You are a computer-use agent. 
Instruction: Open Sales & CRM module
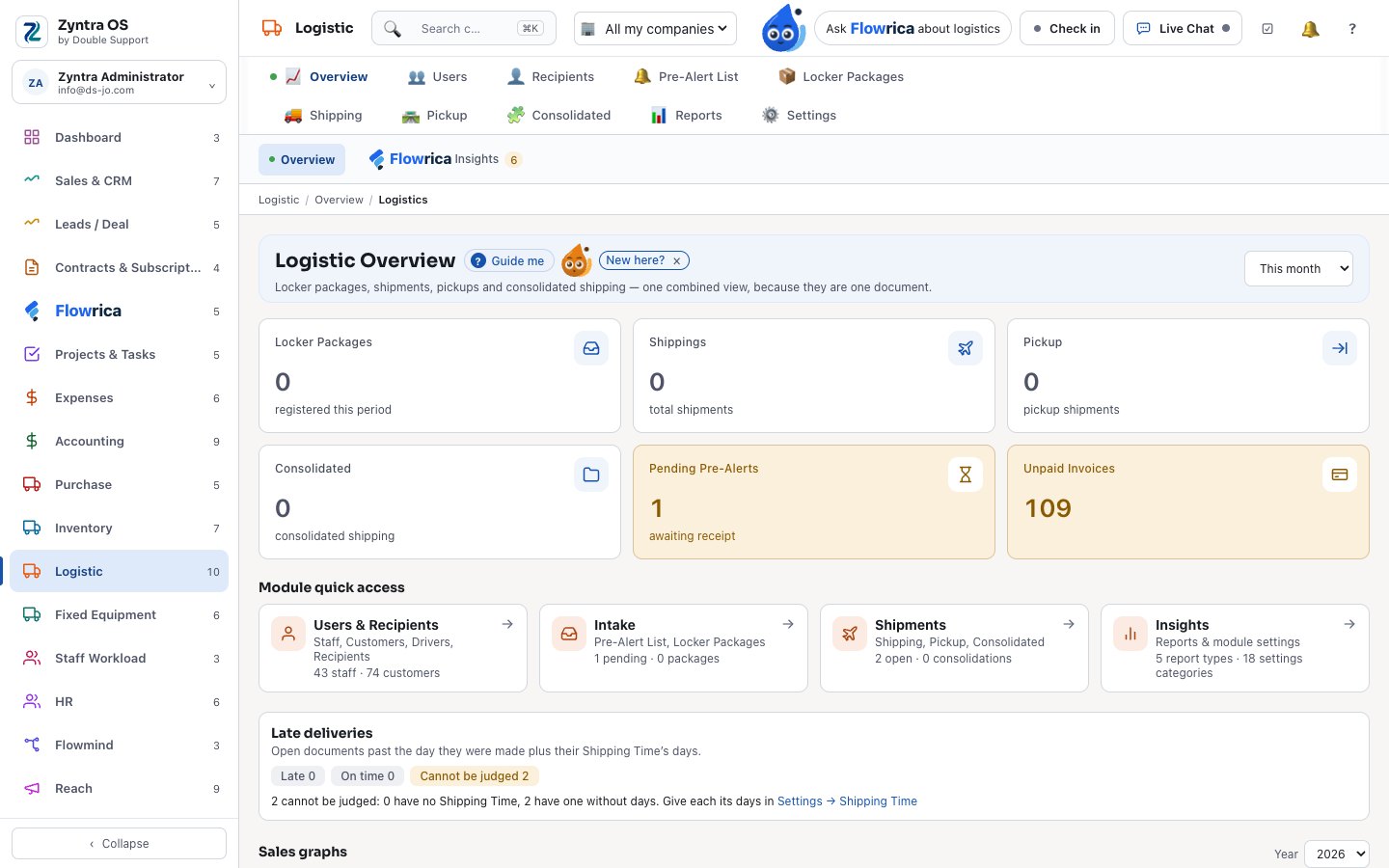click(119, 180)
